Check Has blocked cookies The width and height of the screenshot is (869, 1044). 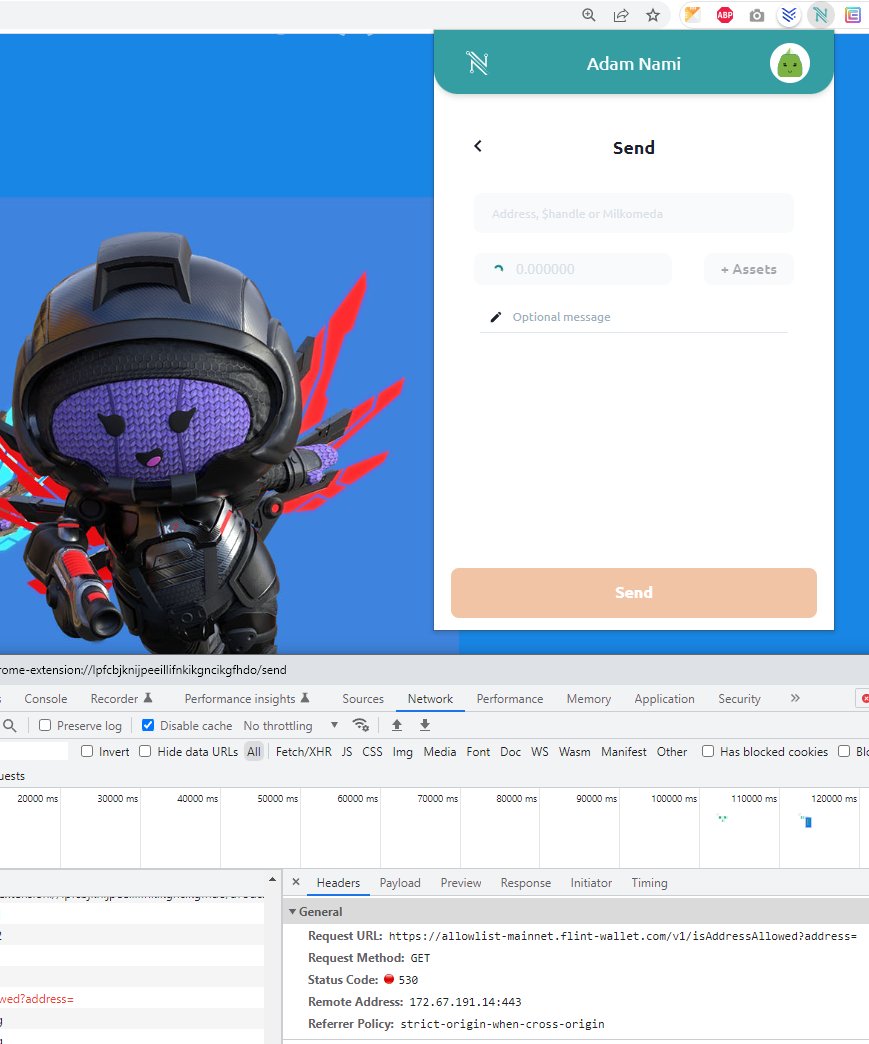pyautogui.click(x=708, y=751)
